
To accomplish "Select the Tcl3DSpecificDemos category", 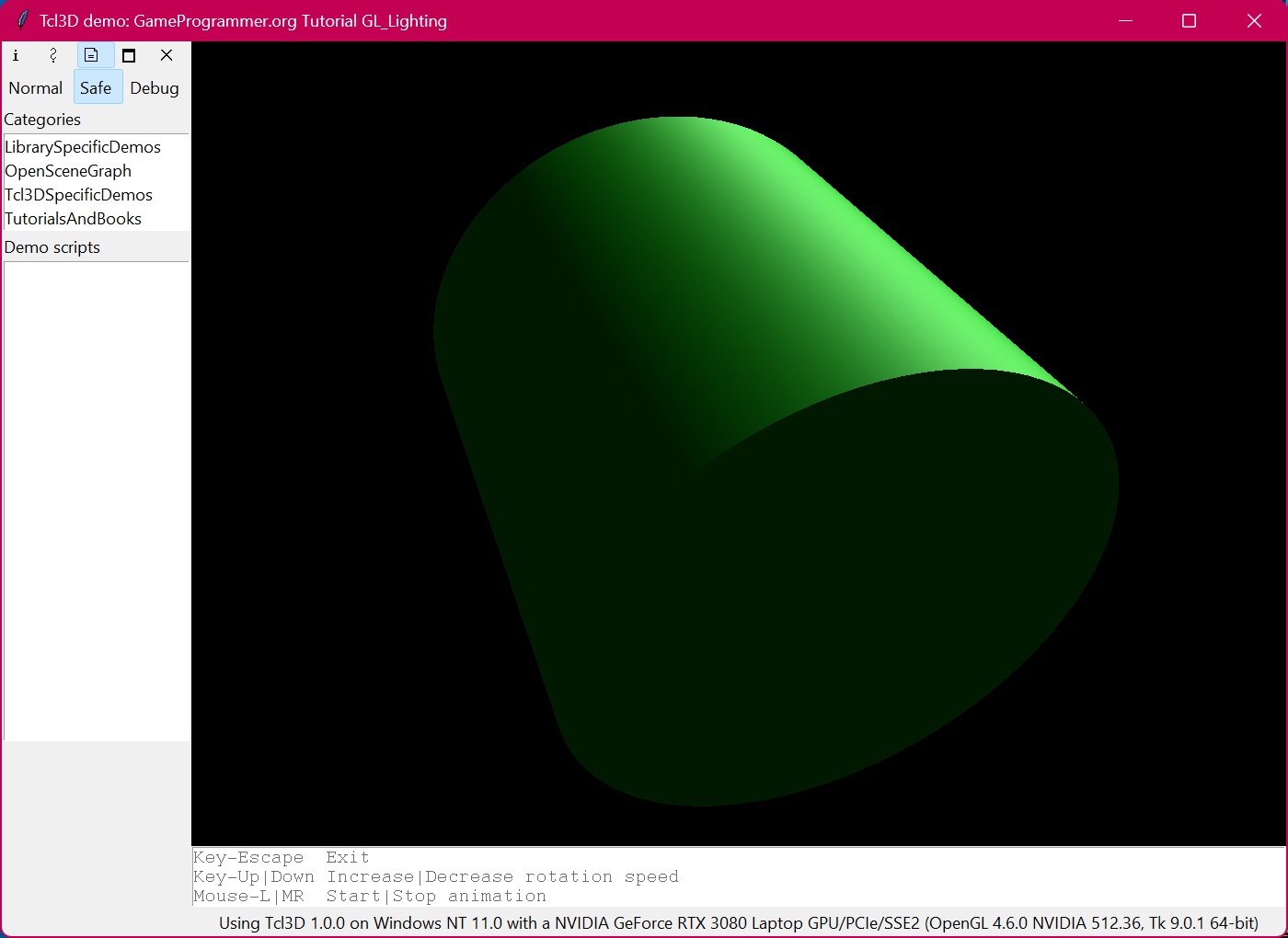I will pos(79,195).
